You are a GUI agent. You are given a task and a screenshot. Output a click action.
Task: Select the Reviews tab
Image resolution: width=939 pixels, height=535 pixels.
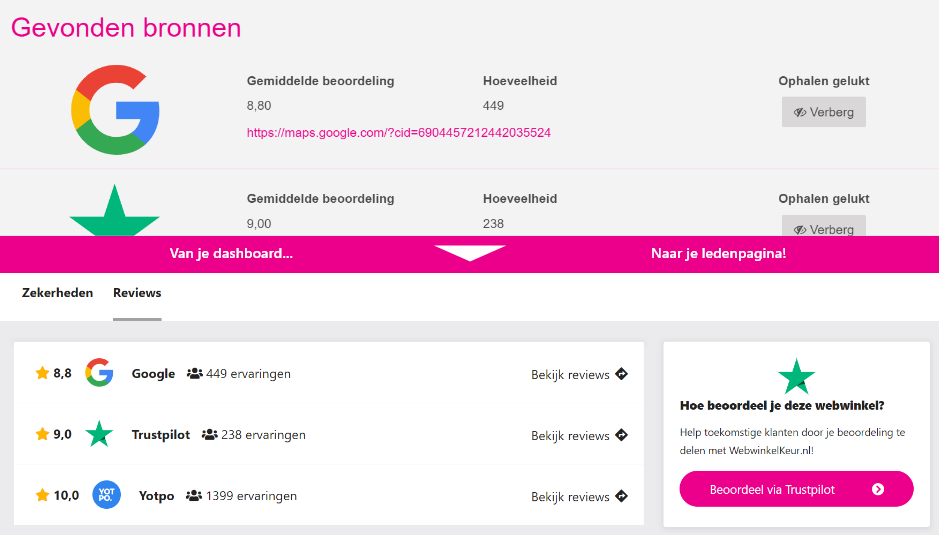(x=137, y=293)
